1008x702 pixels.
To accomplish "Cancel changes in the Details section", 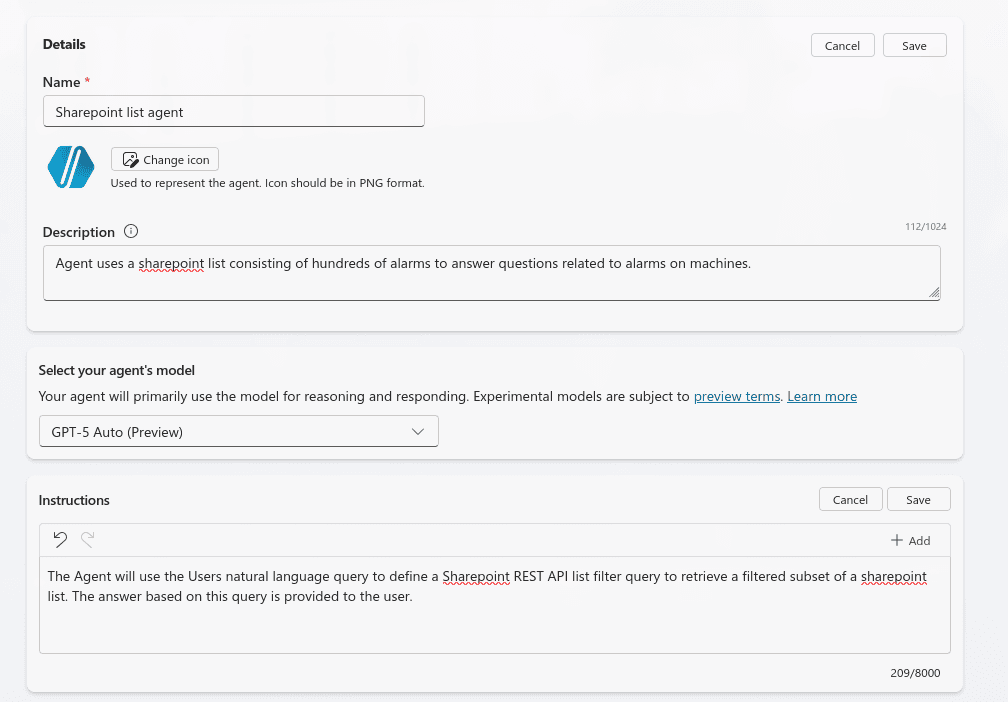I will point(842,46).
